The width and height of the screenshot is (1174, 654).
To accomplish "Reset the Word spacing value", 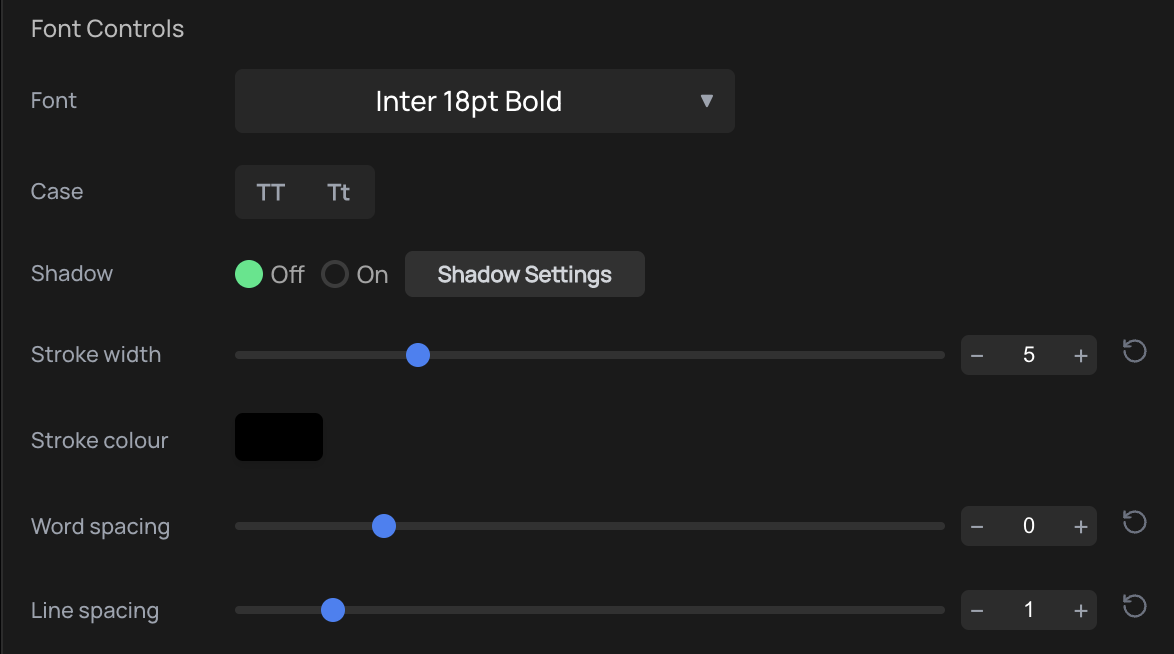I will coord(1135,523).
